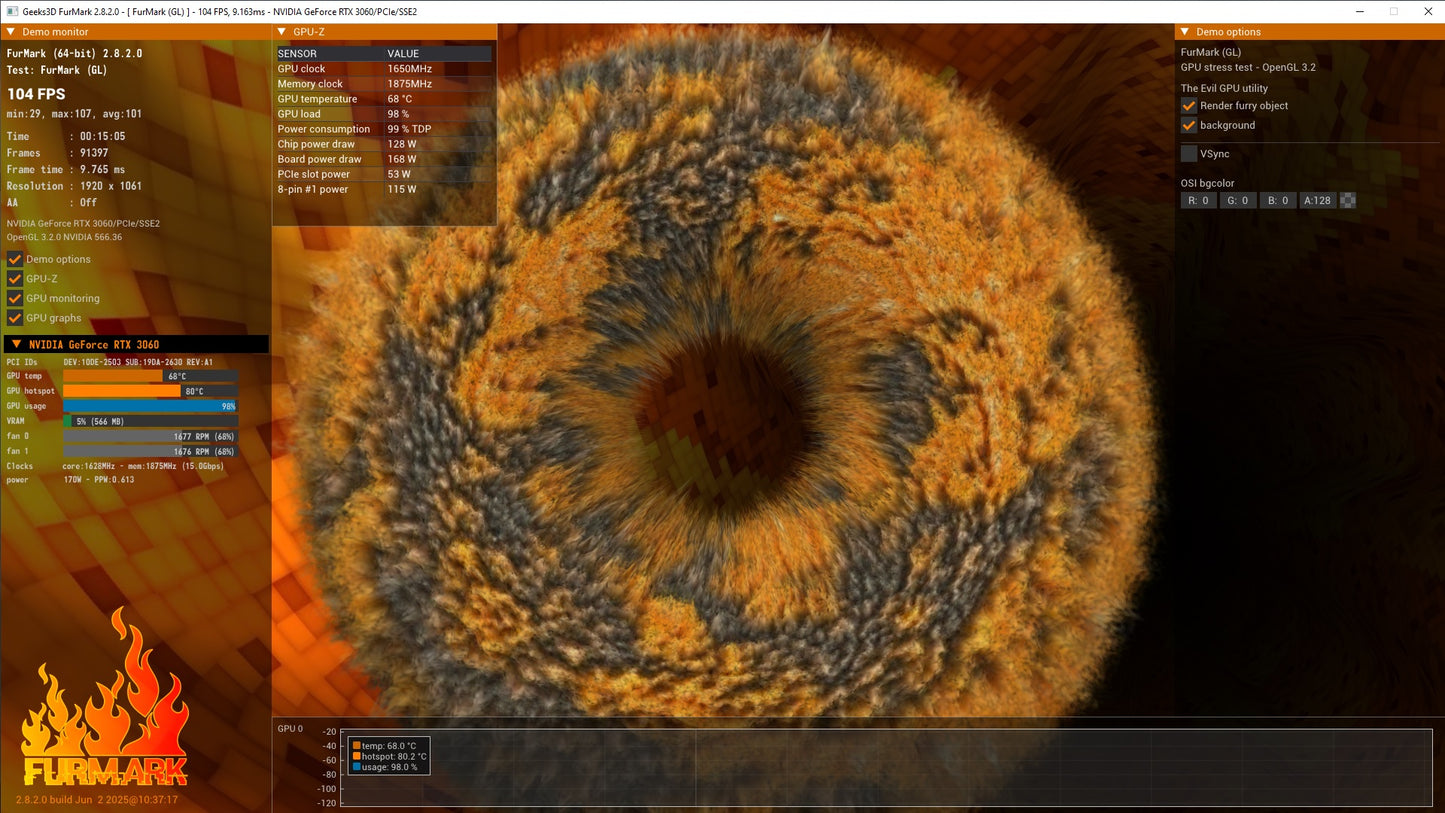Click the Frames 91397 line

tap(57, 153)
